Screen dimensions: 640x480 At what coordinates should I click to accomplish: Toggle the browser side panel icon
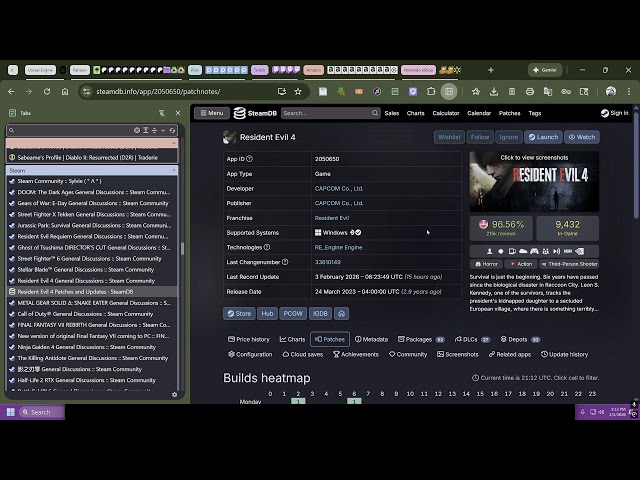[x=449, y=91]
